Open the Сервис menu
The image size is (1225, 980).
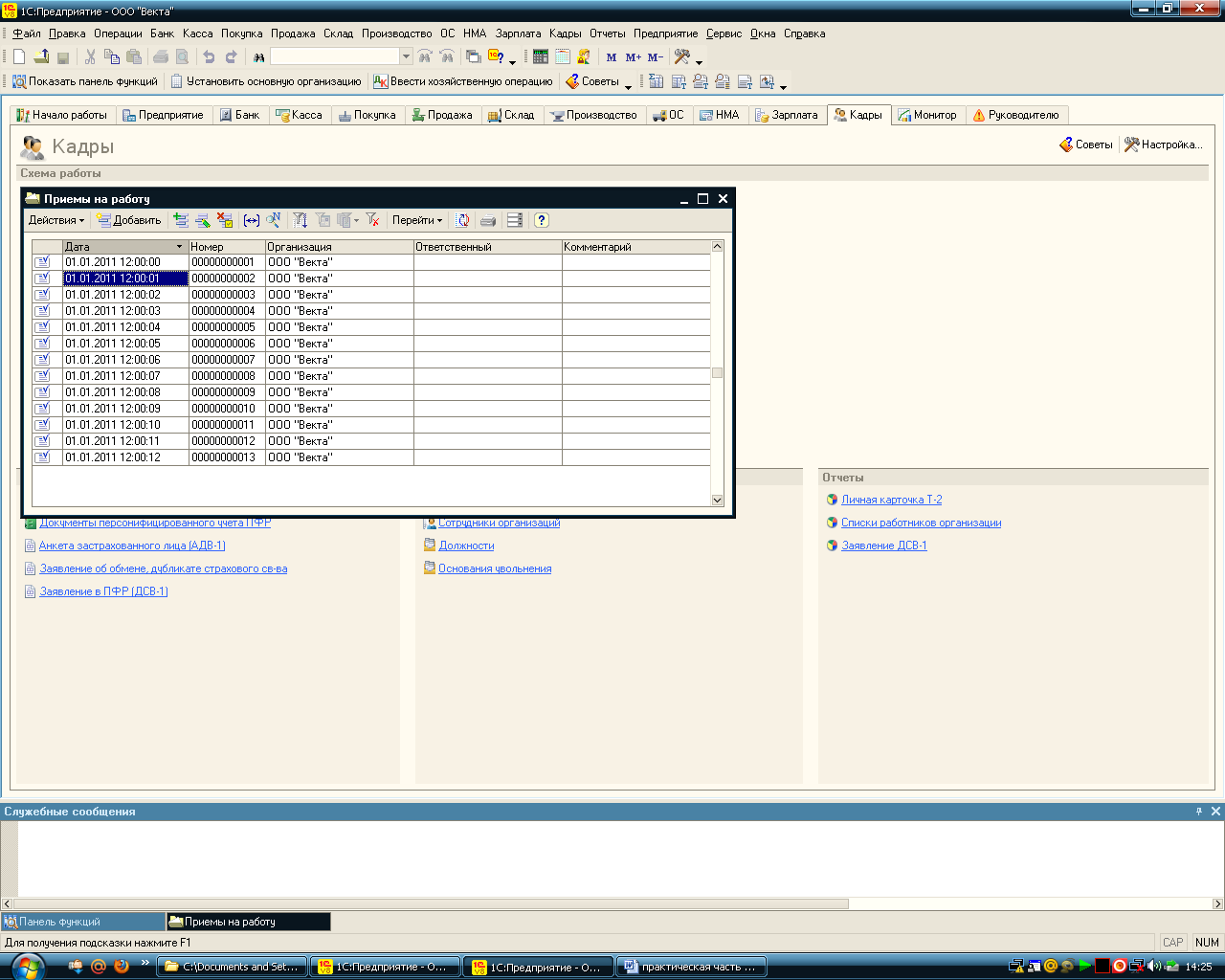coord(724,33)
